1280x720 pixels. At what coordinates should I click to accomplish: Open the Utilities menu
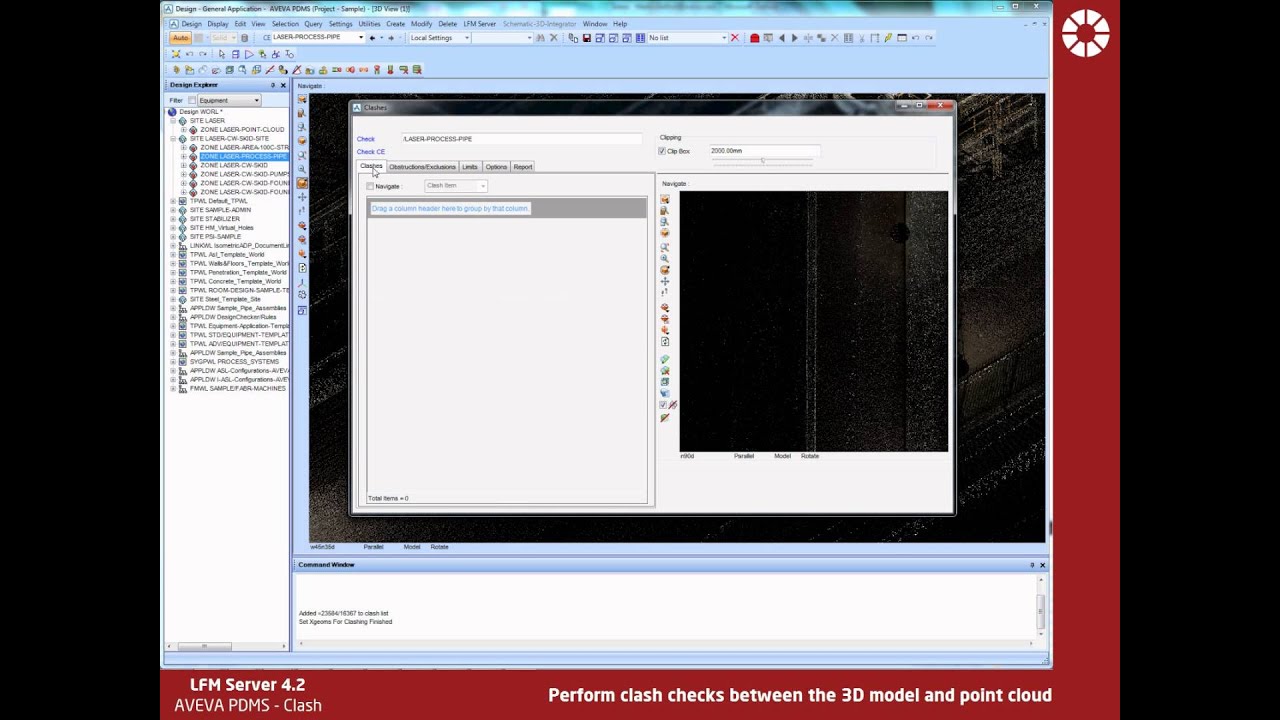(x=369, y=23)
